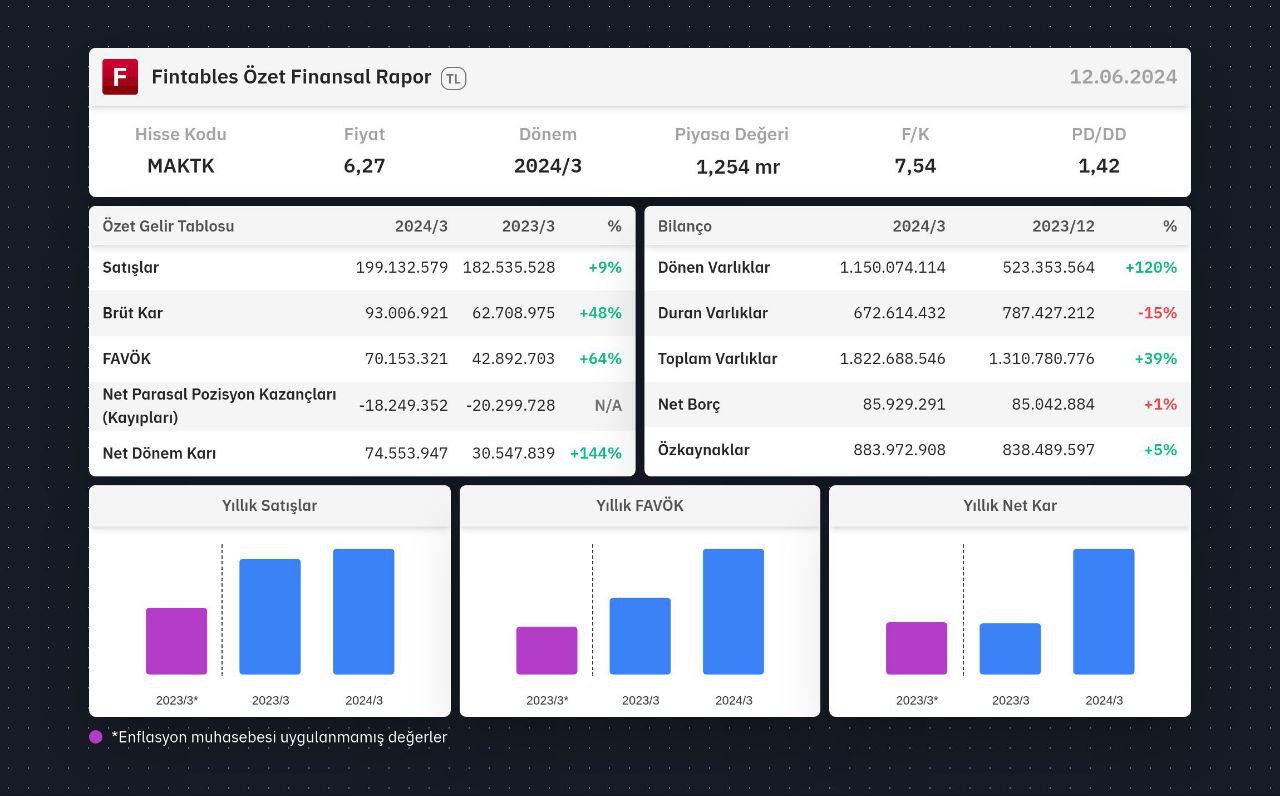Click the TL currency badge
The height and width of the screenshot is (796, 1280).
coord(453,78)
